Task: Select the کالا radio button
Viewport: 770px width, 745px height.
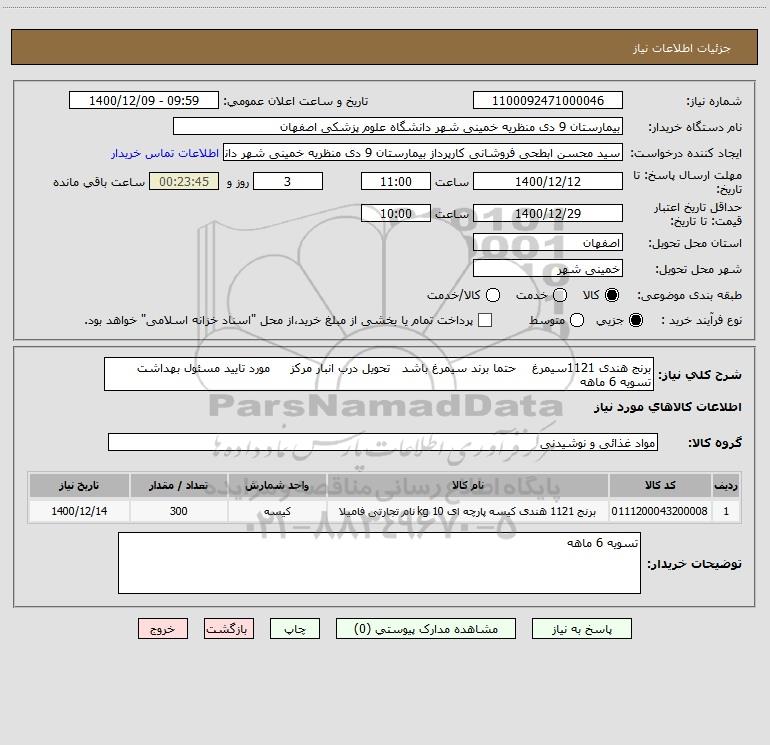Action: [x=612, y=295]
